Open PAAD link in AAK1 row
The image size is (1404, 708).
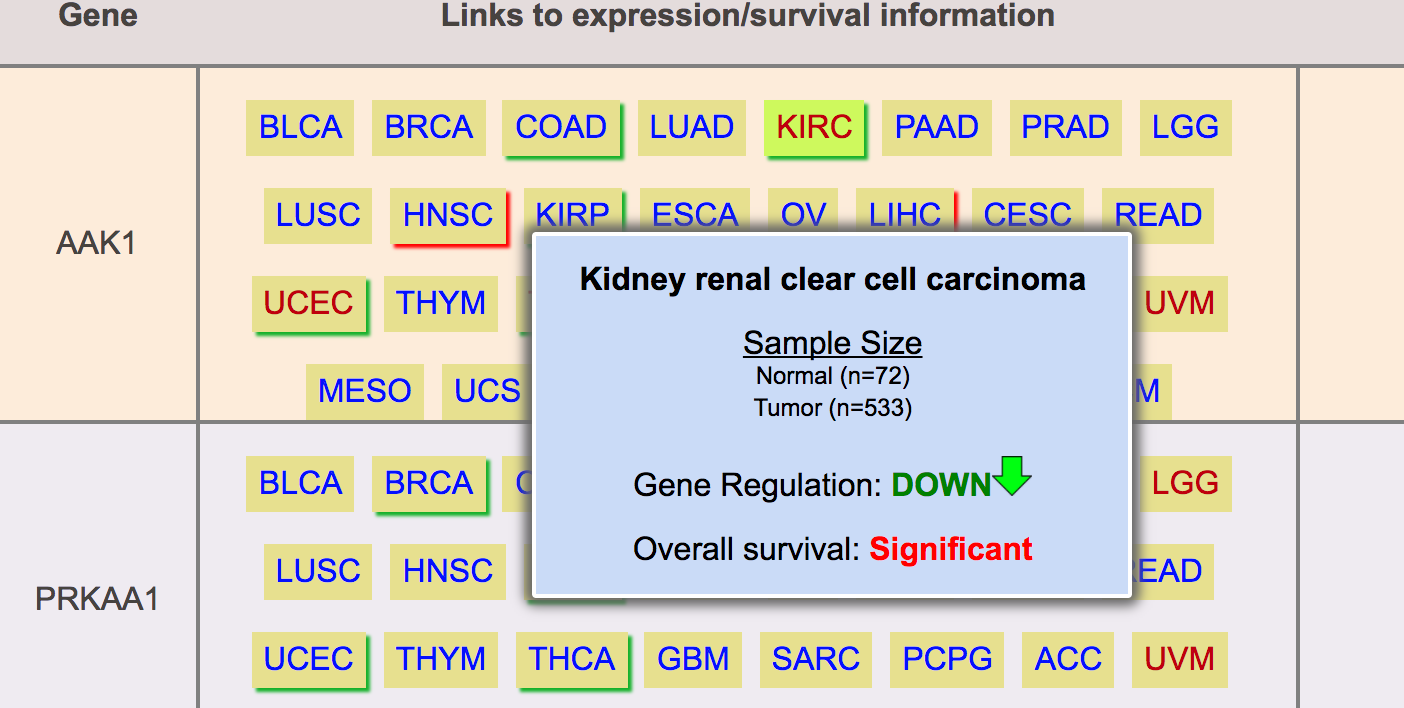click(936, 127)
